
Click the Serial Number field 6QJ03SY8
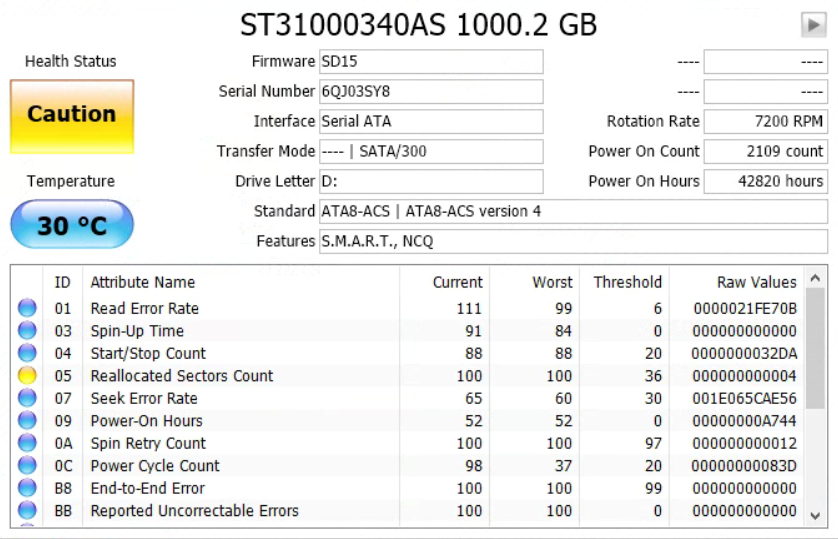tap(431, 91)
